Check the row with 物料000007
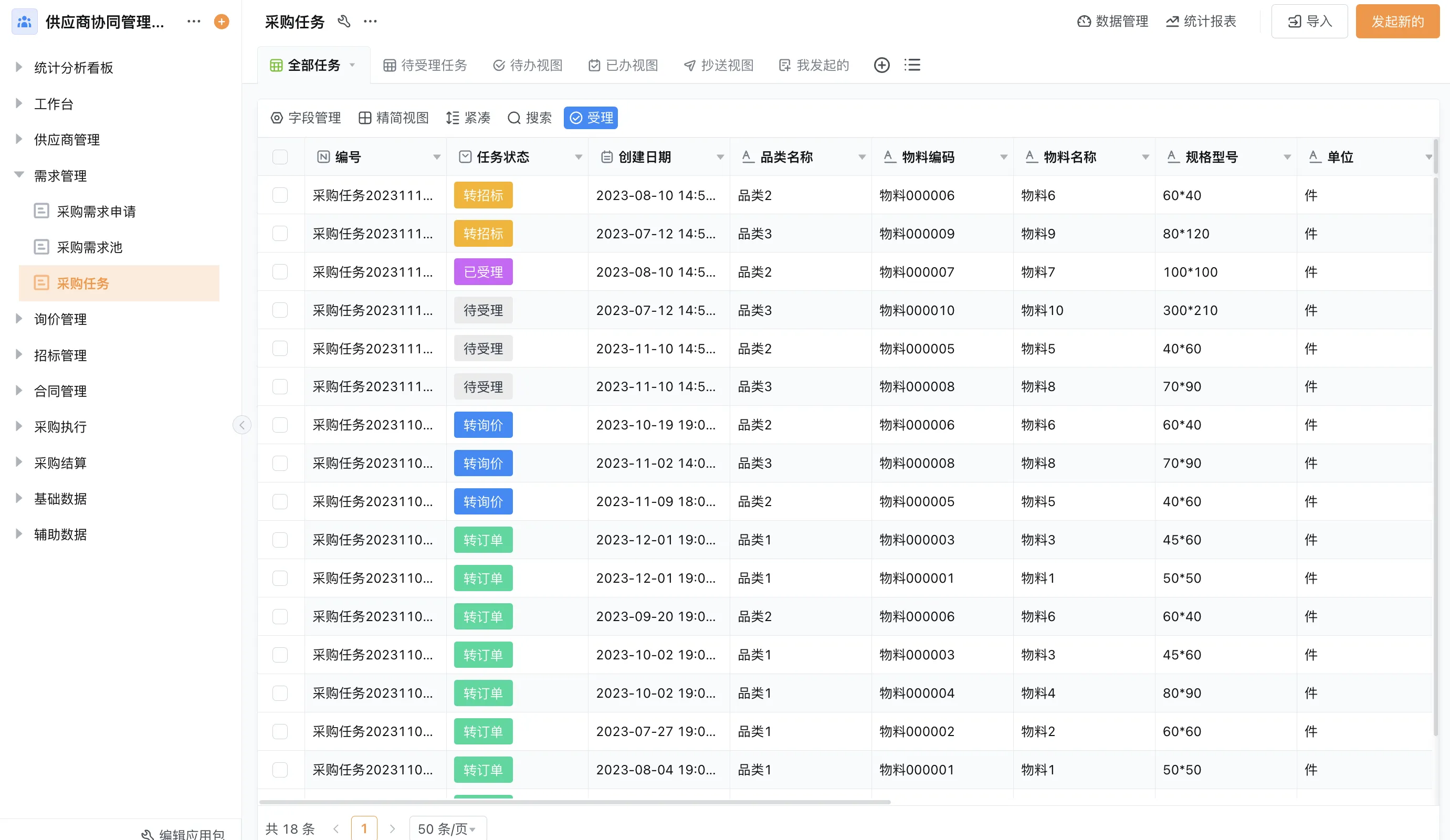 (x=280, y=272)
